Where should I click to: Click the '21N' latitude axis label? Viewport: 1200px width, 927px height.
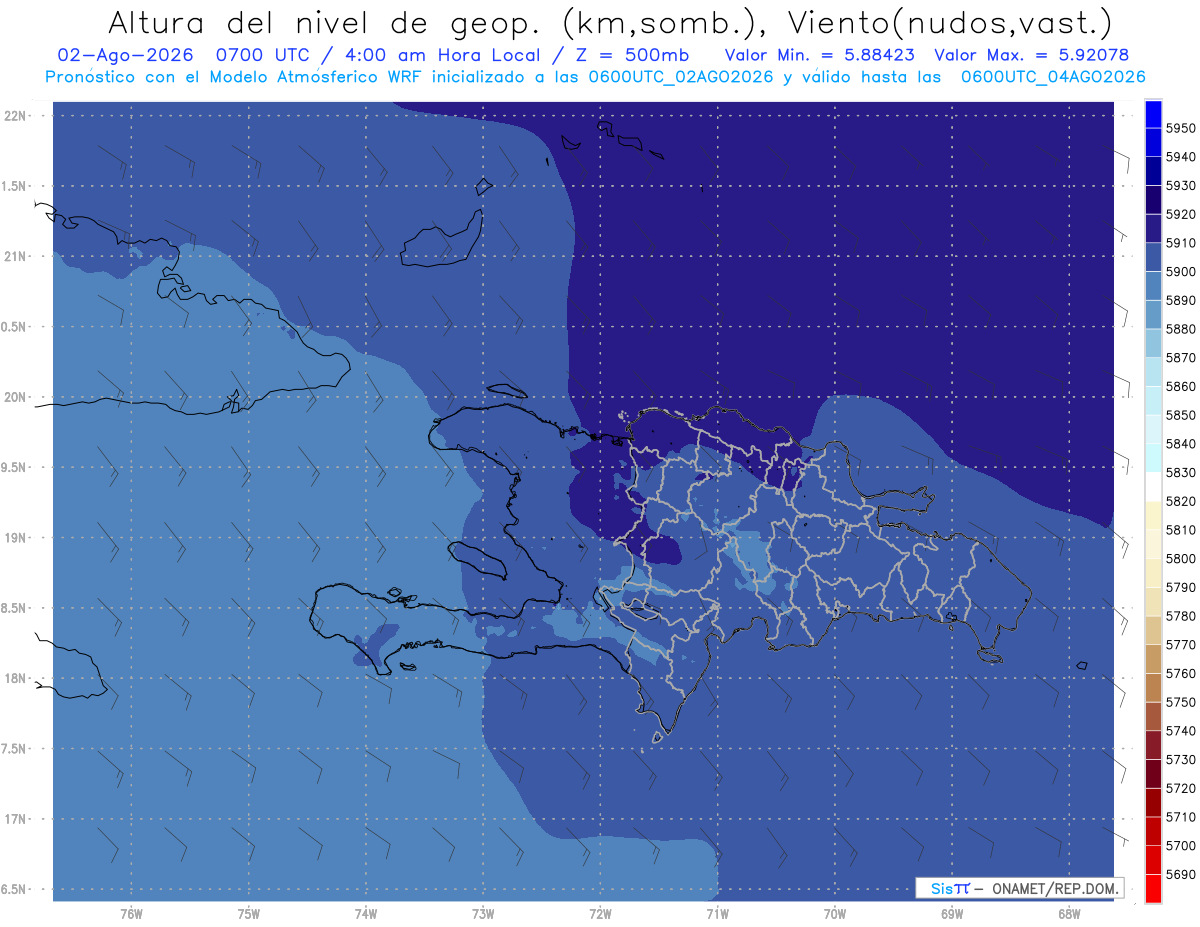15,256
